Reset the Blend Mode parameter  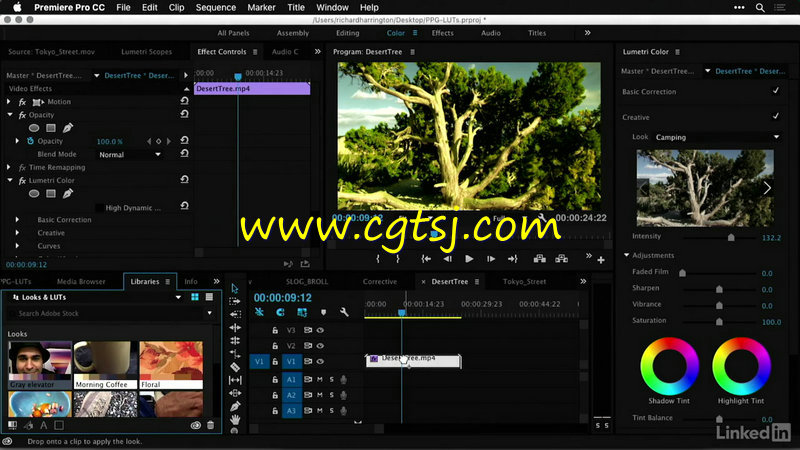click(x=184, y=154)
